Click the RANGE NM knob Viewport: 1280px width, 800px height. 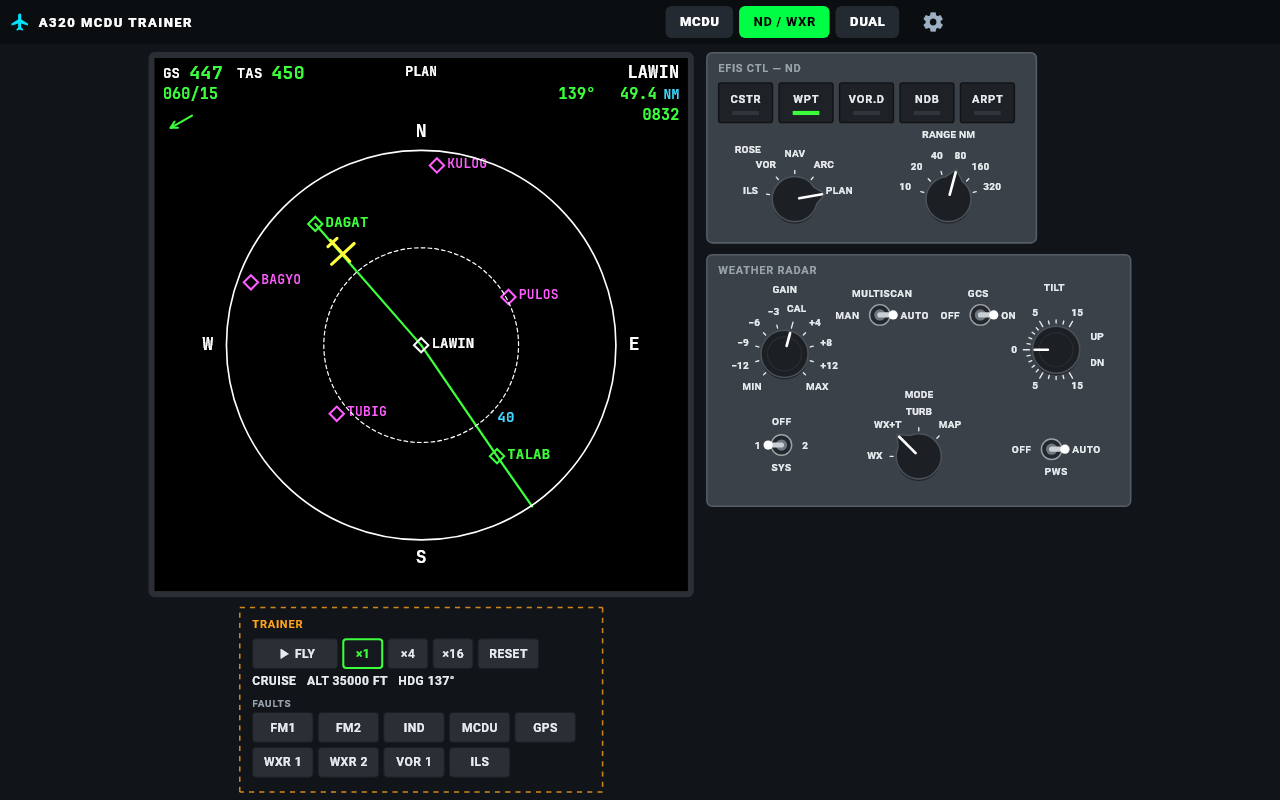pyautogui.click(x=948, y=199)
